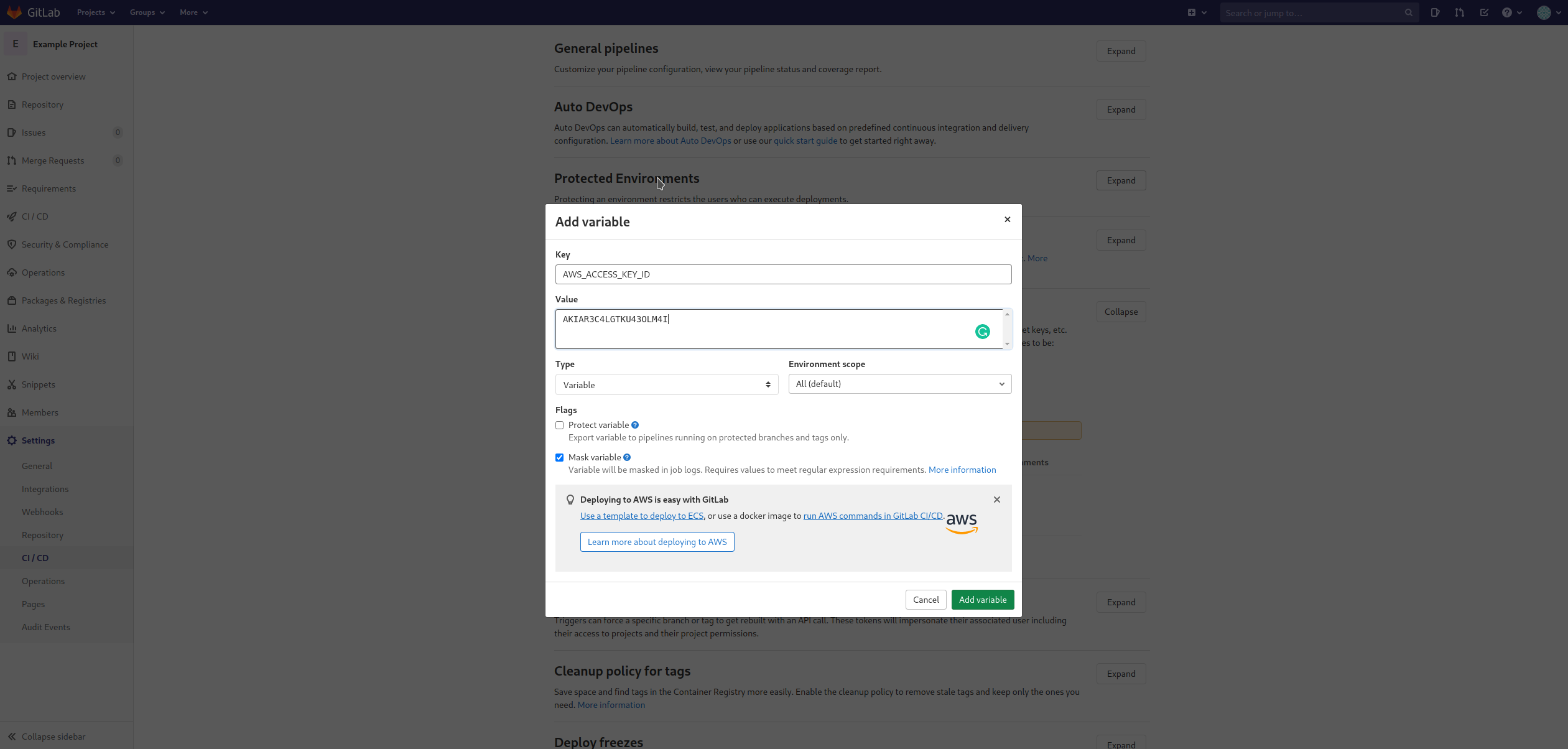Click the Issues icon in top navigation
Screen dimensions: 1568x749
click(x=1435, y=12)
